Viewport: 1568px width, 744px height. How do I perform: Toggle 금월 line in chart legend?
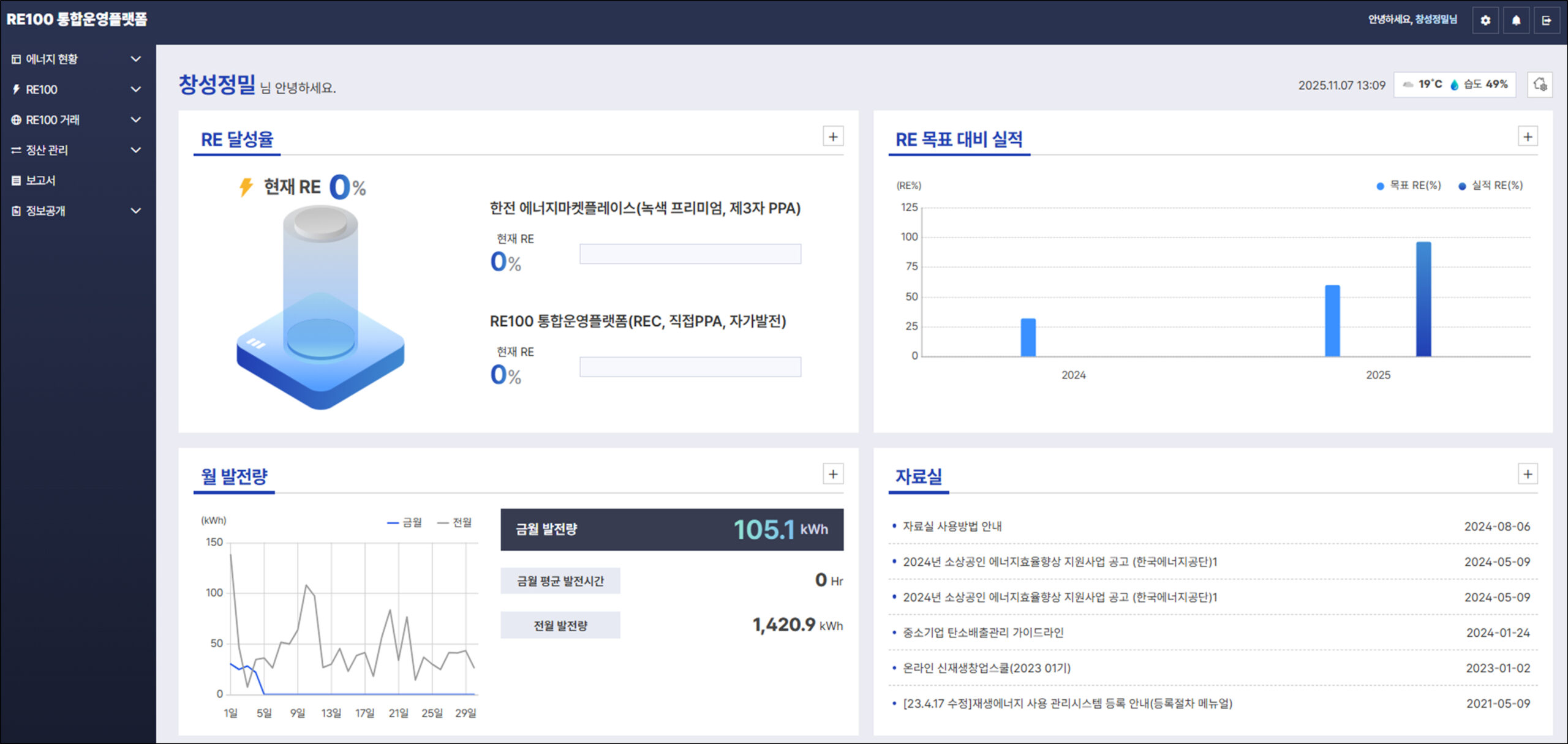pyautogui.click(x=405, y=522)
